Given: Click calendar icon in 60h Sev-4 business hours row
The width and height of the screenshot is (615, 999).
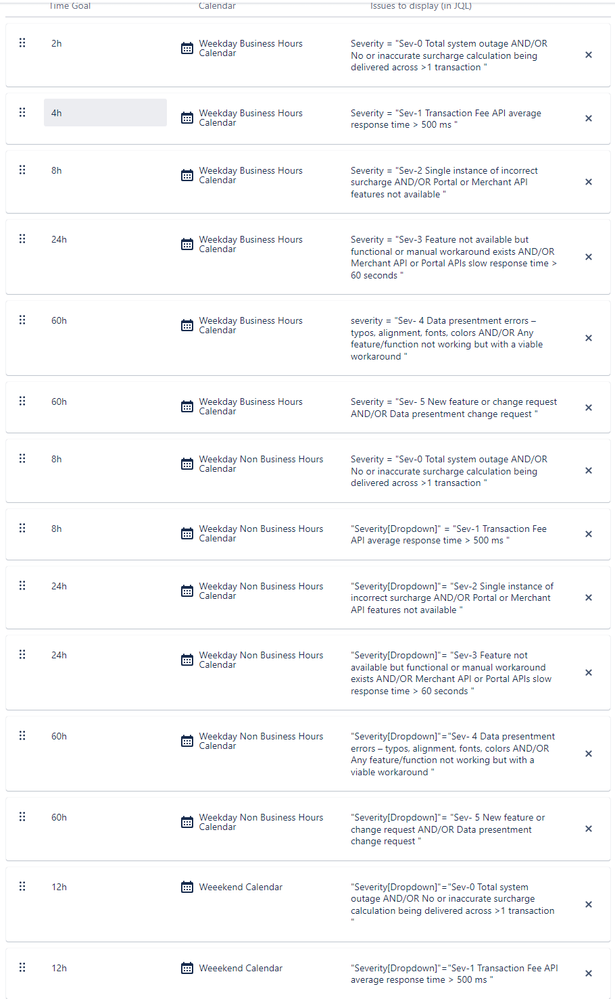Looking at the screenshot, I should [x=187, y=326].
